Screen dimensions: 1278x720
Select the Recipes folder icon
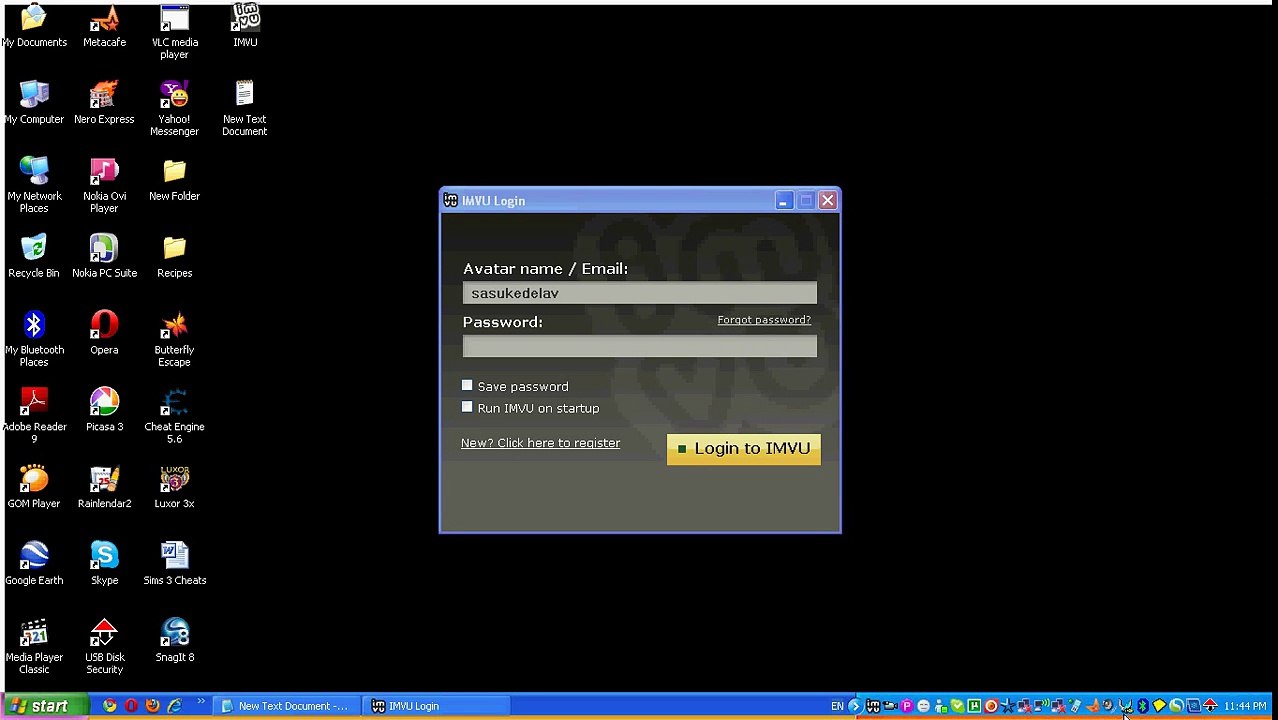click(174, 256)
